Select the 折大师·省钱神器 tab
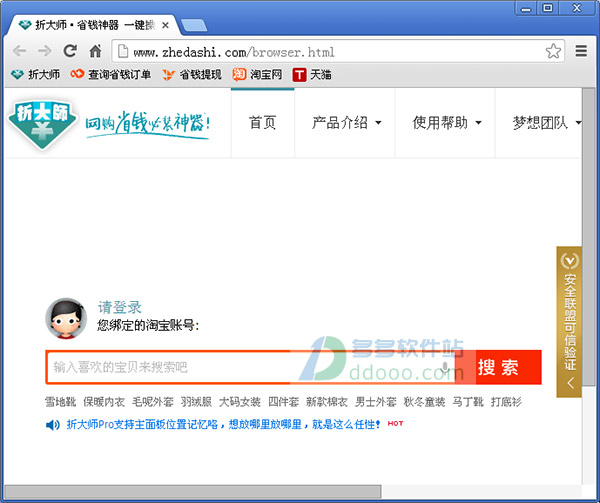The width and height of the screenshot is (600, 503). point(94,25)
